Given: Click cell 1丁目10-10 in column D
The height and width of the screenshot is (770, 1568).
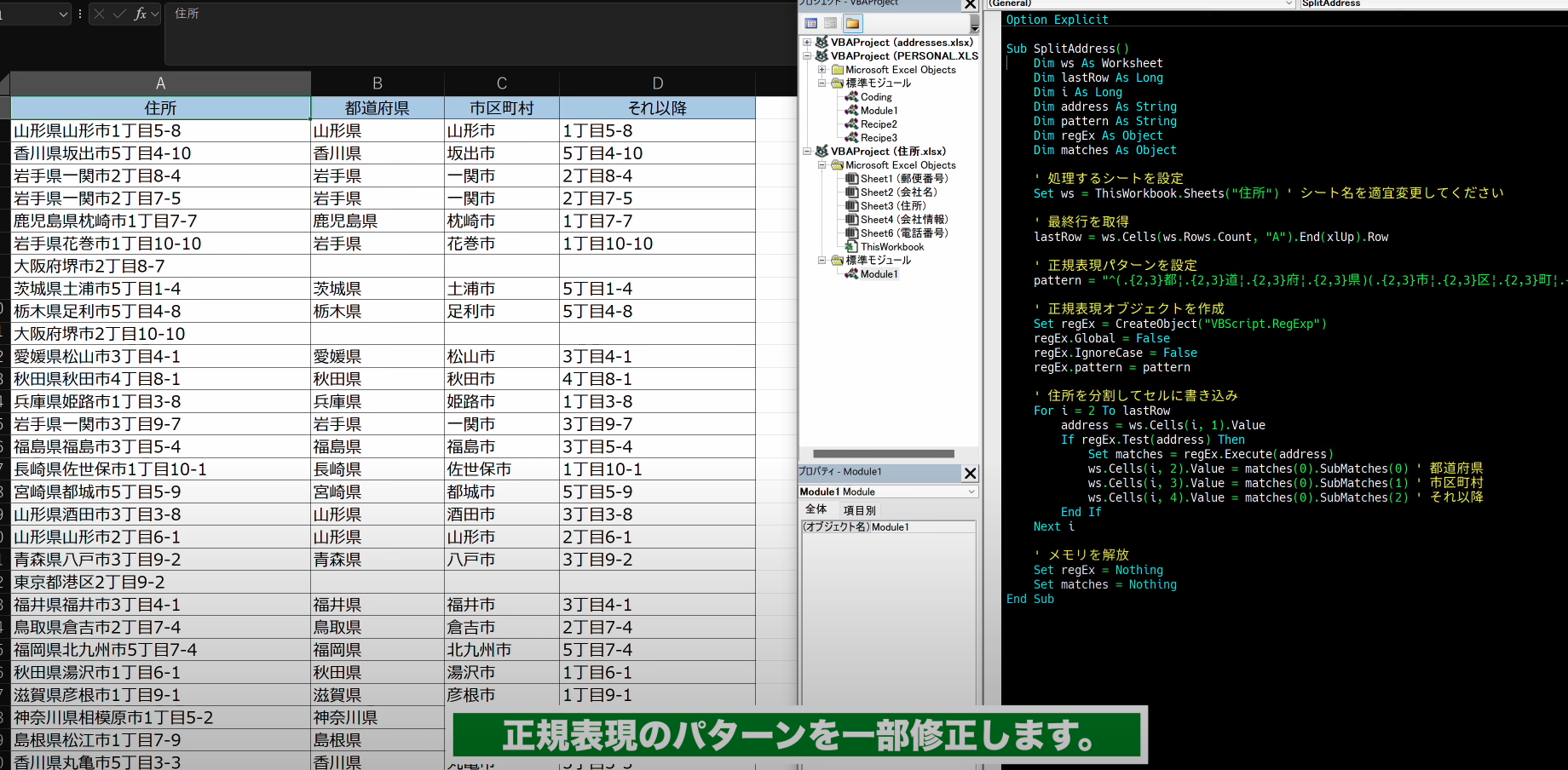Looking at the screenshot, I should point(657,244).
